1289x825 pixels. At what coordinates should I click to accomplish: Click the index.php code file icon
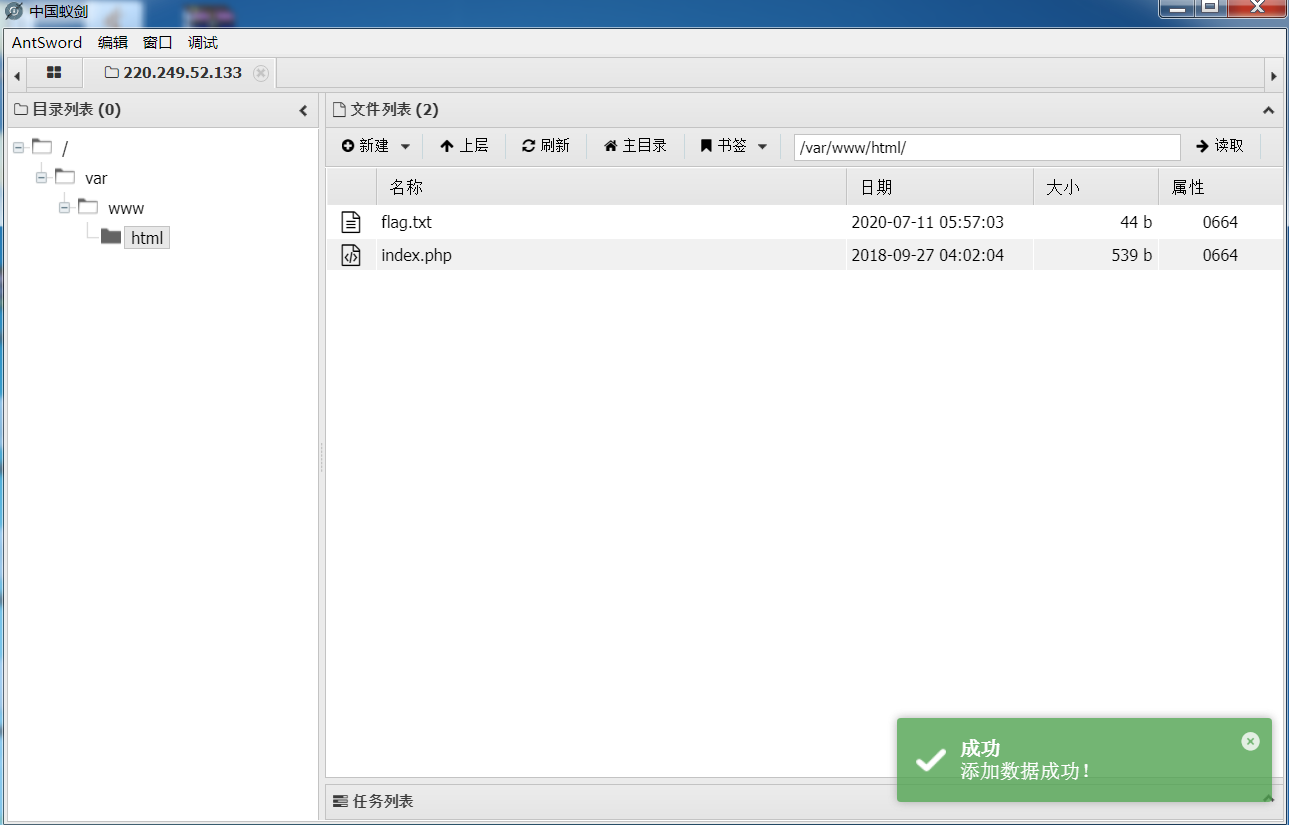[x=351, y=255]
